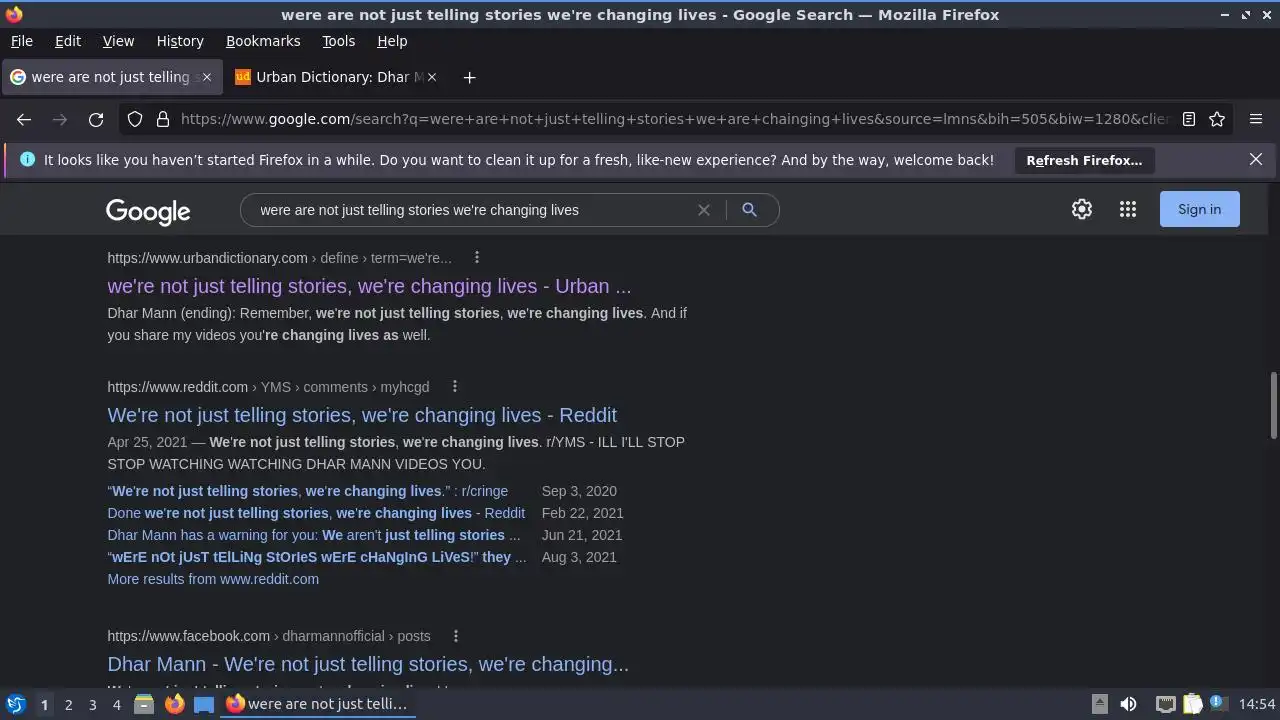The height and width of the screenshot is (720, 1280).
Task: Open the Tools menu
Action: (338, 41)
